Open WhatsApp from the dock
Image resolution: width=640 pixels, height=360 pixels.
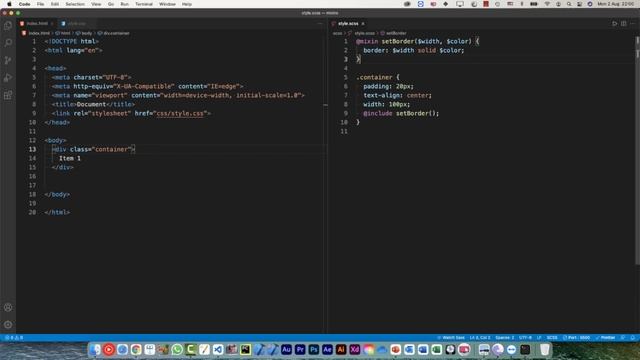coord(177,350)
